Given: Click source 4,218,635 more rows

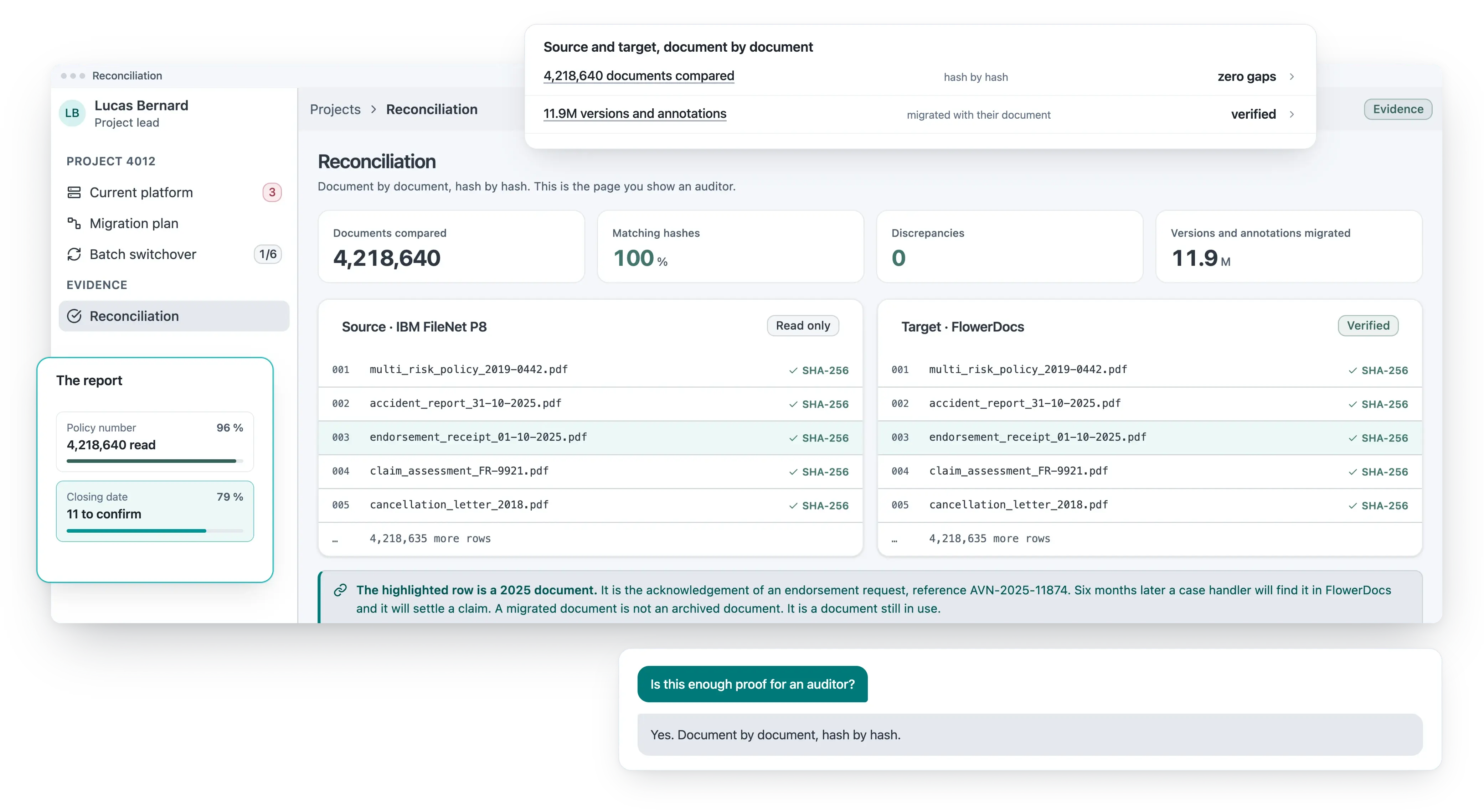Looking at the screenshot, I should click(430, 539).
